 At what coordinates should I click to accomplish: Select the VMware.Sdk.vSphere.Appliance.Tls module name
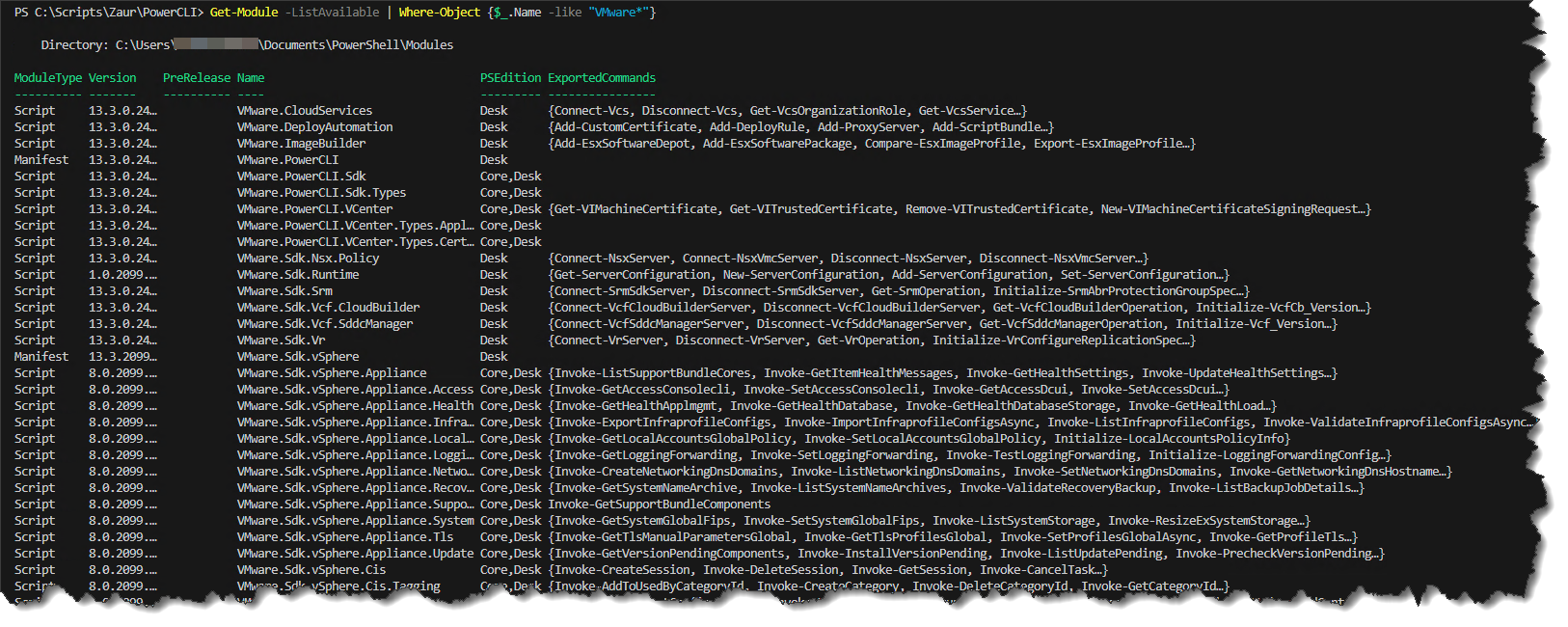pyautogui.click(x=345, y=537)
